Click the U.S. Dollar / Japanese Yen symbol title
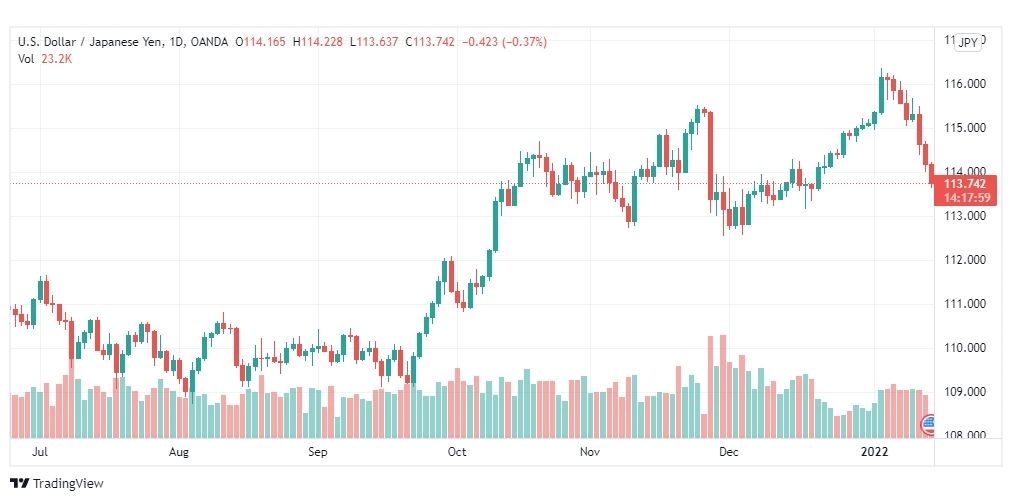This screenshot has width=1012, height=501. click(93, 42)
